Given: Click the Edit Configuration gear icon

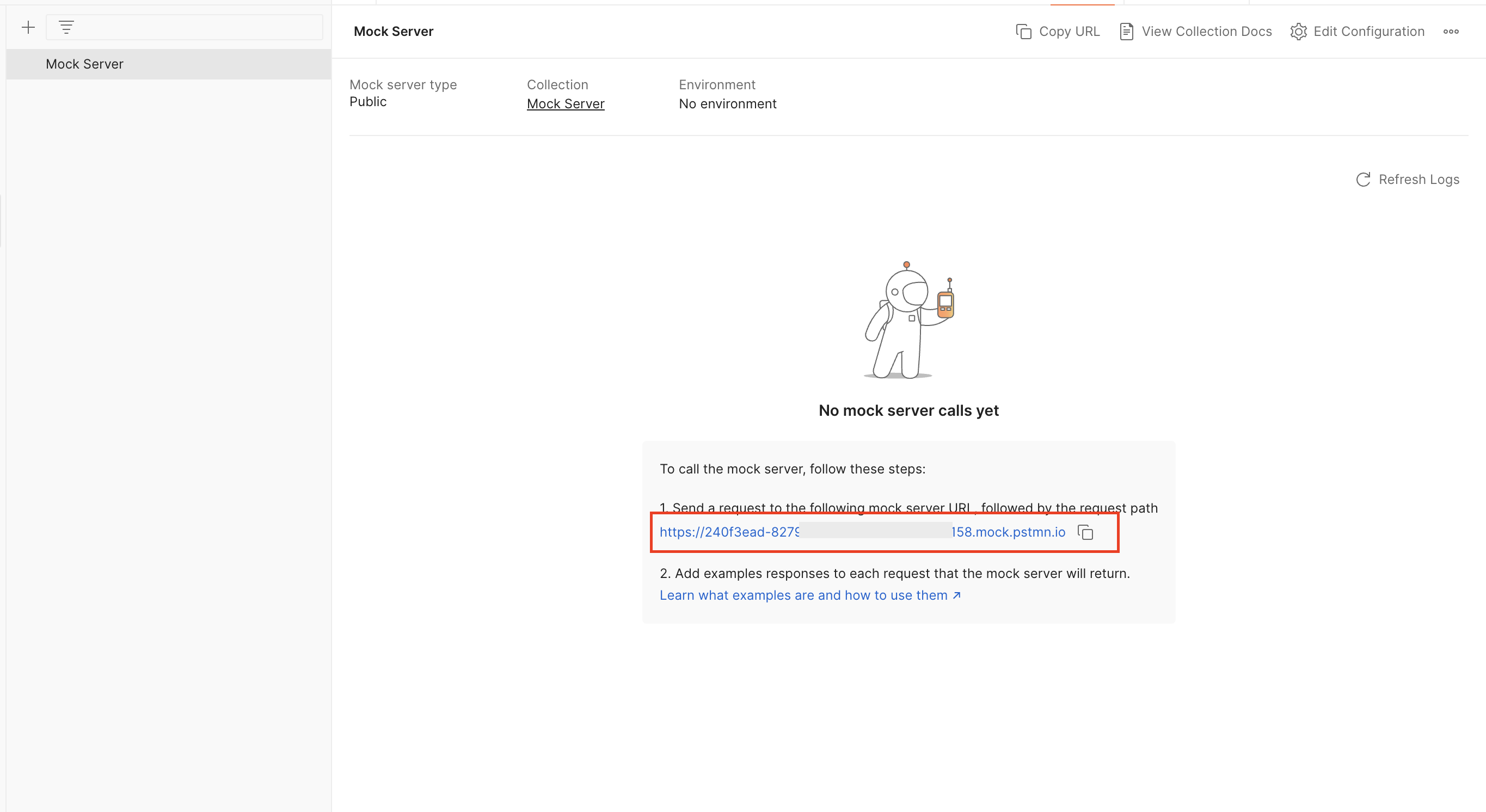Looking at the screenshot, I should [x=1298, y=31].
